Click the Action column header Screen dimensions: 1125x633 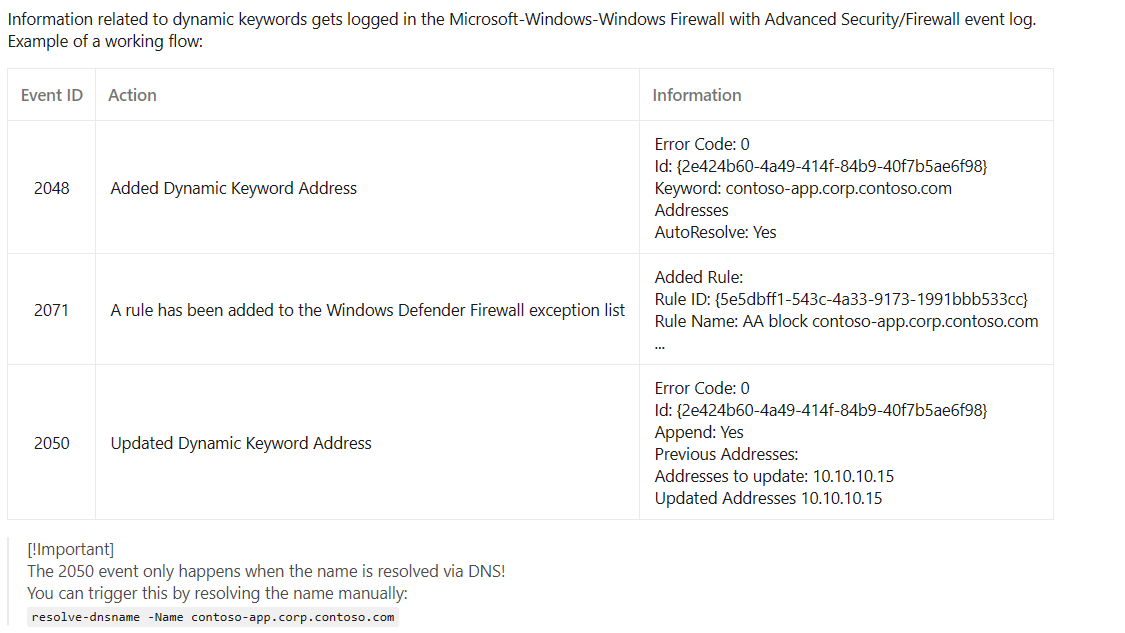(132, 95)
